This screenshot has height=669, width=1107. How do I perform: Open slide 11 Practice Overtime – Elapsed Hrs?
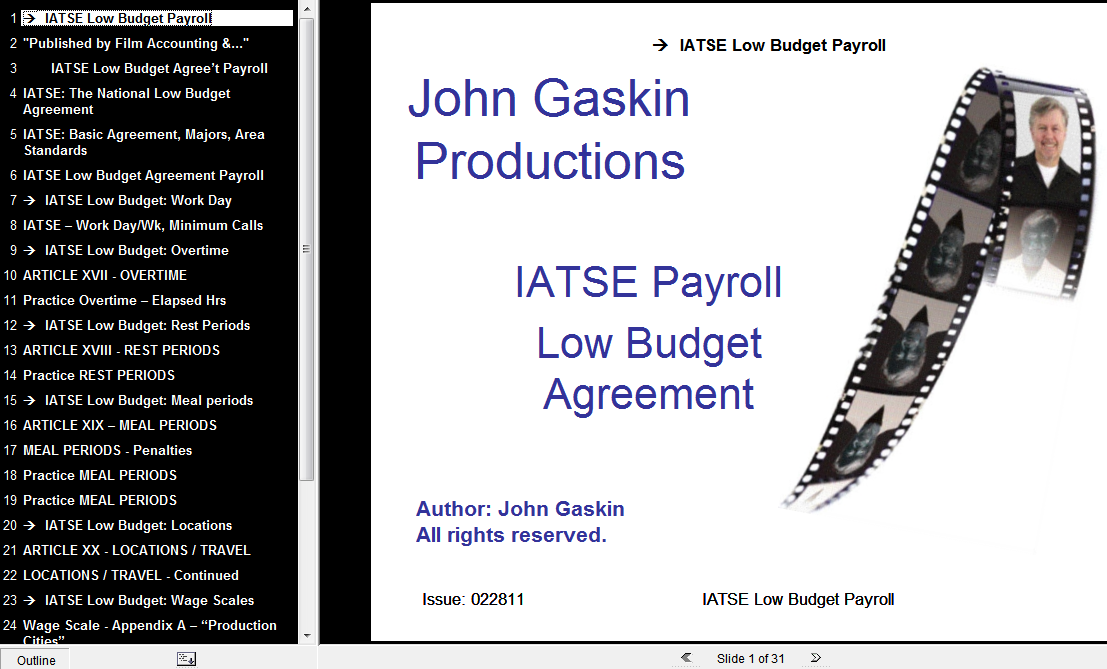[124, 301]
